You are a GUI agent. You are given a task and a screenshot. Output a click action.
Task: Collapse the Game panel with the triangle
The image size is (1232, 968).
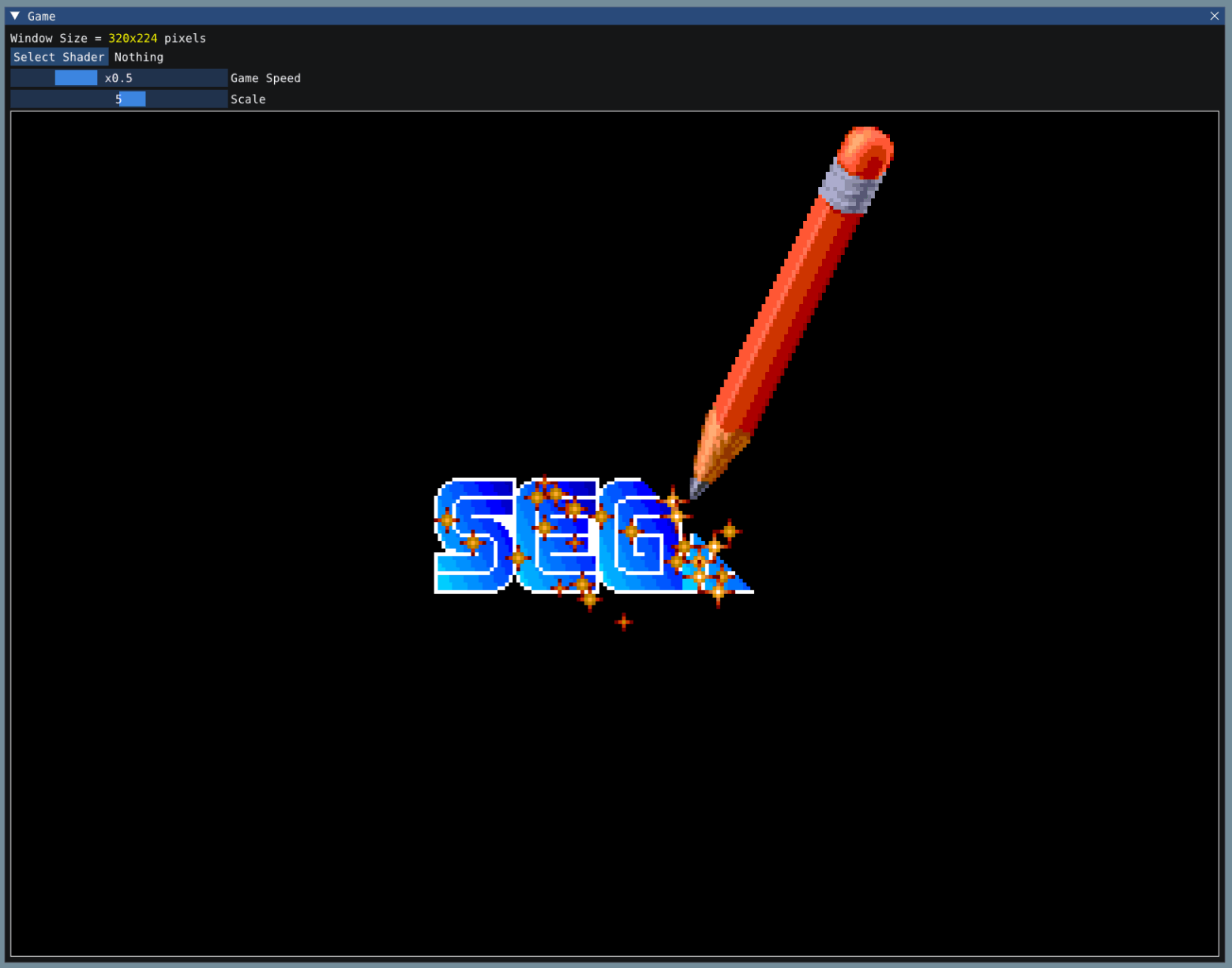(13, 16)
